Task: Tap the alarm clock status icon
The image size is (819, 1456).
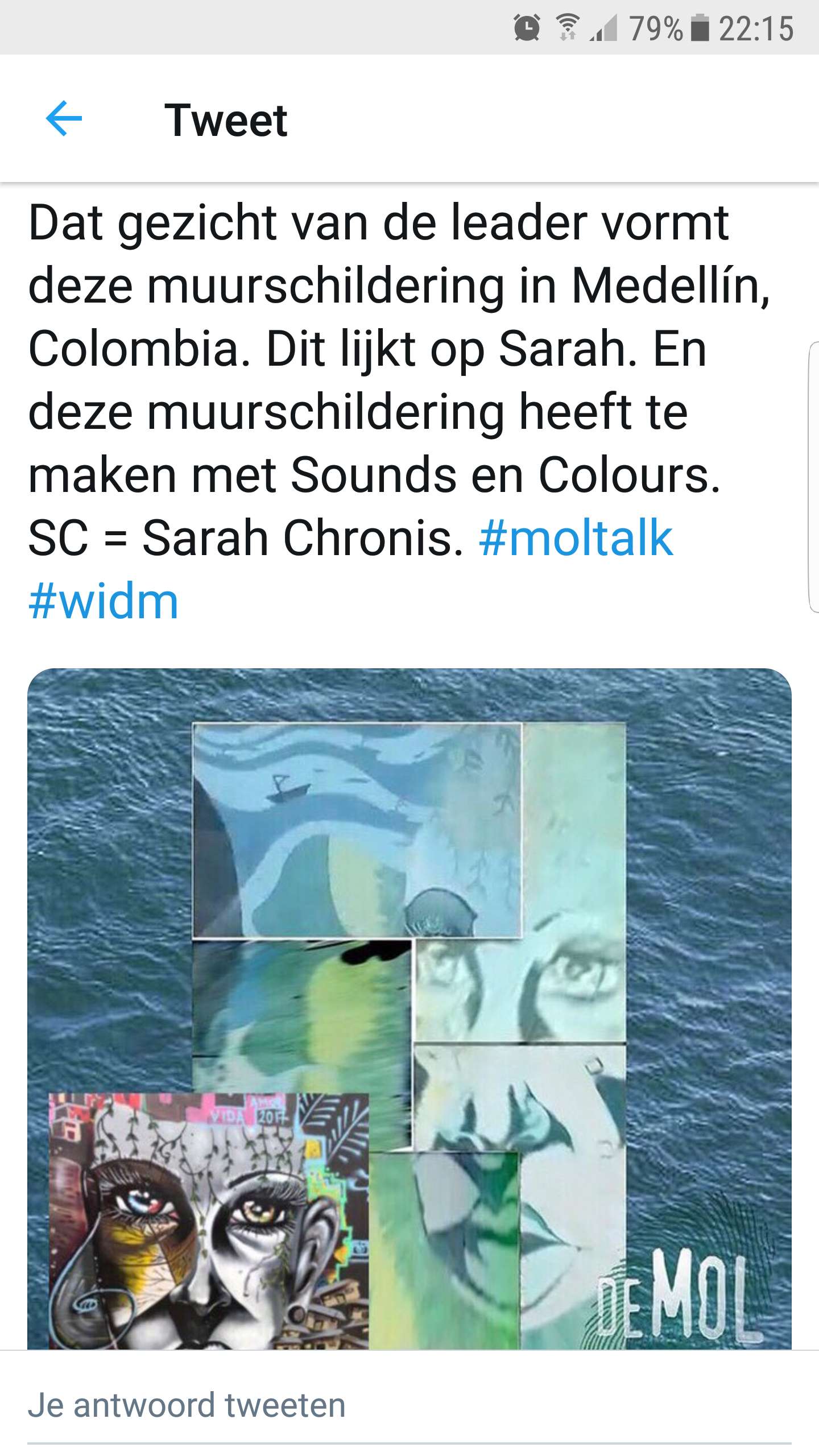Action: click(x=527, y=28)
